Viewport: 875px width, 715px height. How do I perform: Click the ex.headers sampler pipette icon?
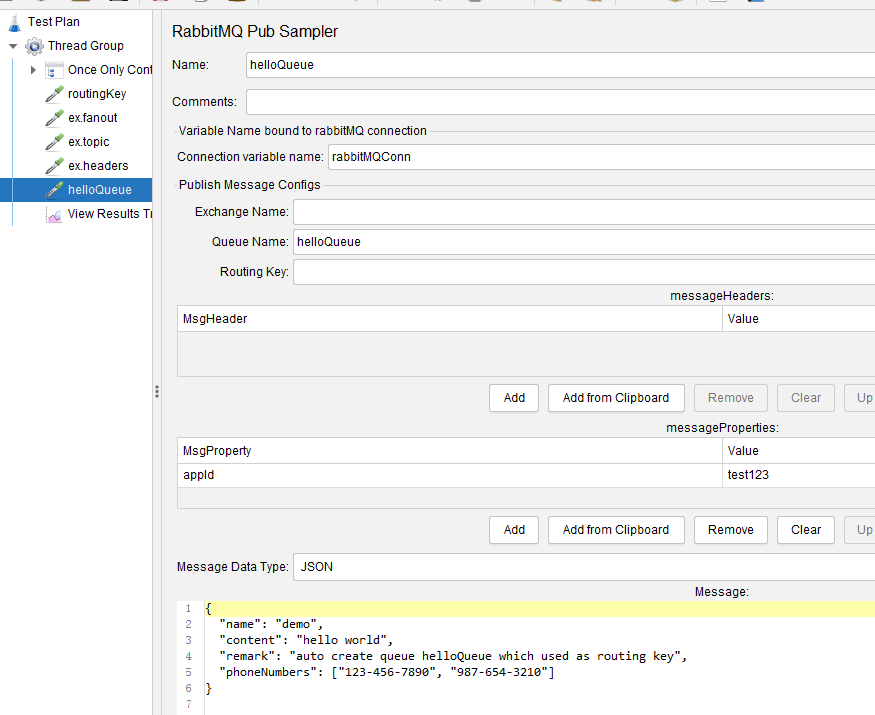point(54,166)
